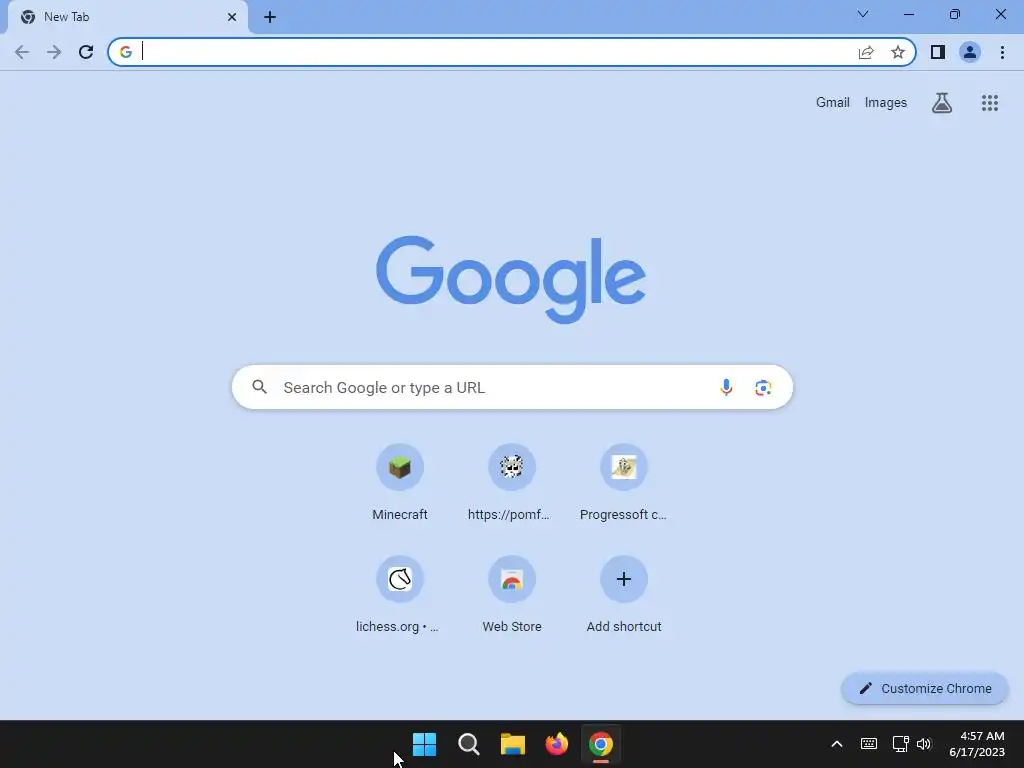Open the lichess.org shortcut
1024x768 pixels.
pyautogui.click(x=400, y=595)
